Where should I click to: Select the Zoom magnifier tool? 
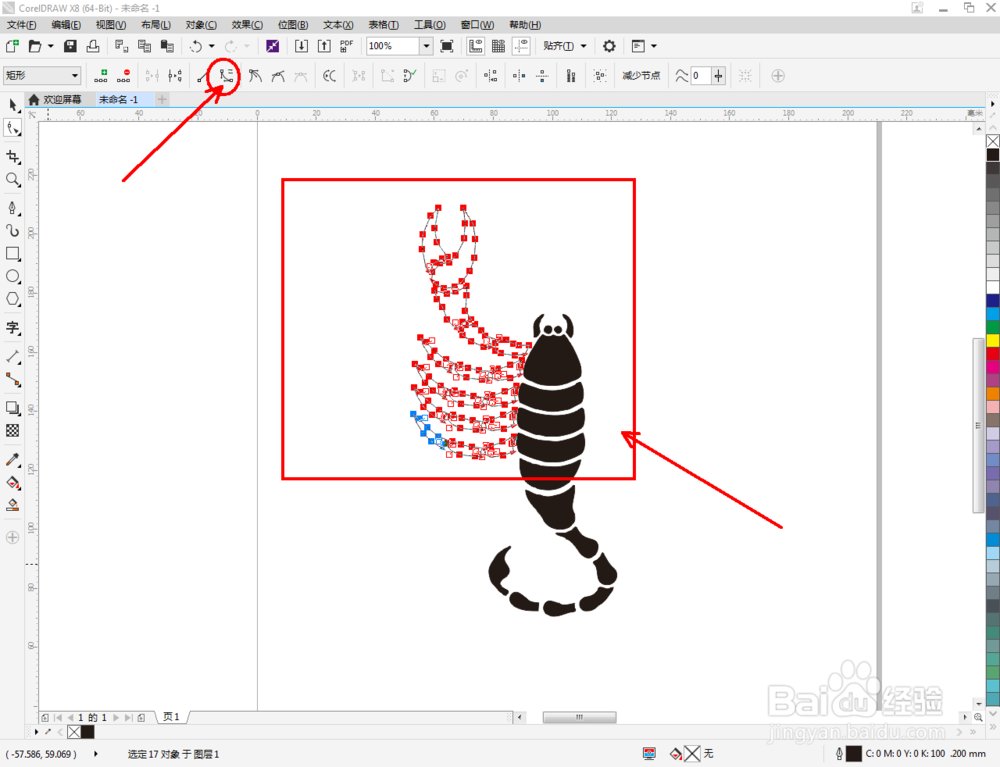point(13,179)
